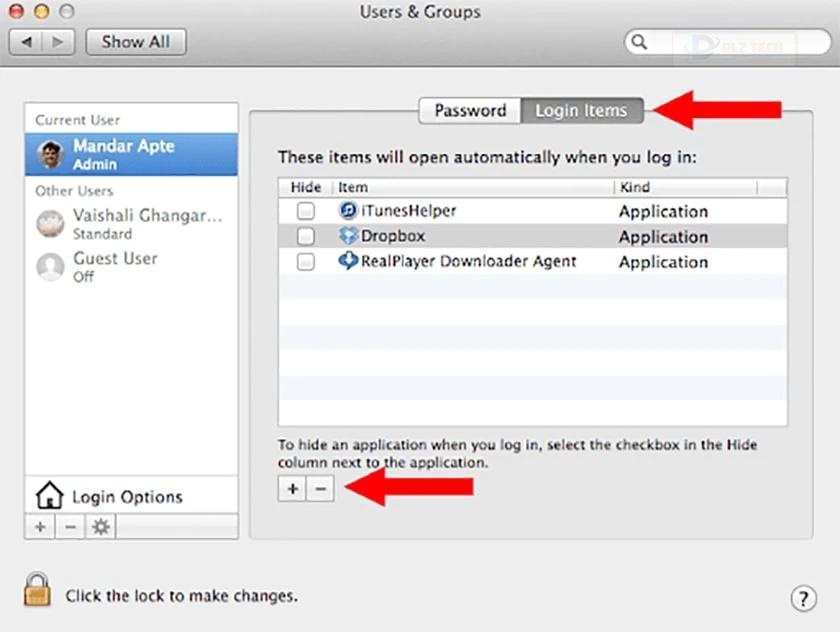Add a login item with plus button
The width and height of the screenshot is (840, 632).
(x=292, y=488)
